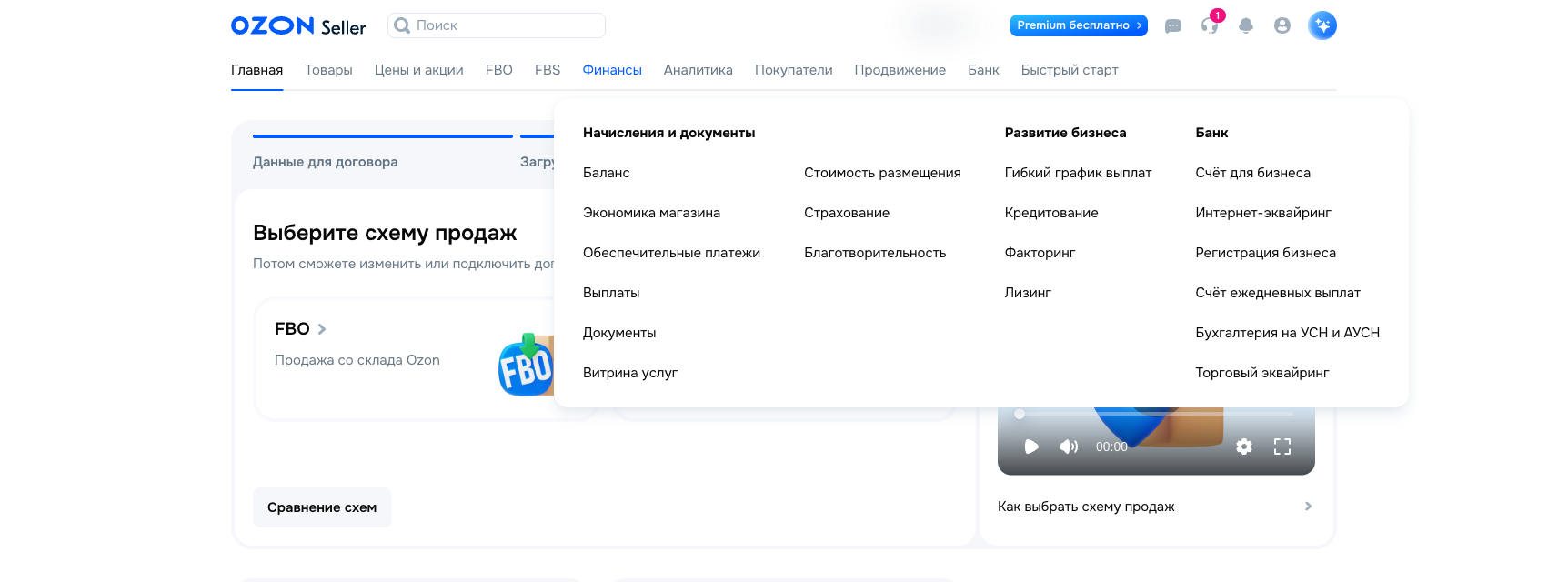The height and width of the screenshot is (582, 1568).
Task: Select Счёт для бизнеса
Action: (x=1252, y=173)
